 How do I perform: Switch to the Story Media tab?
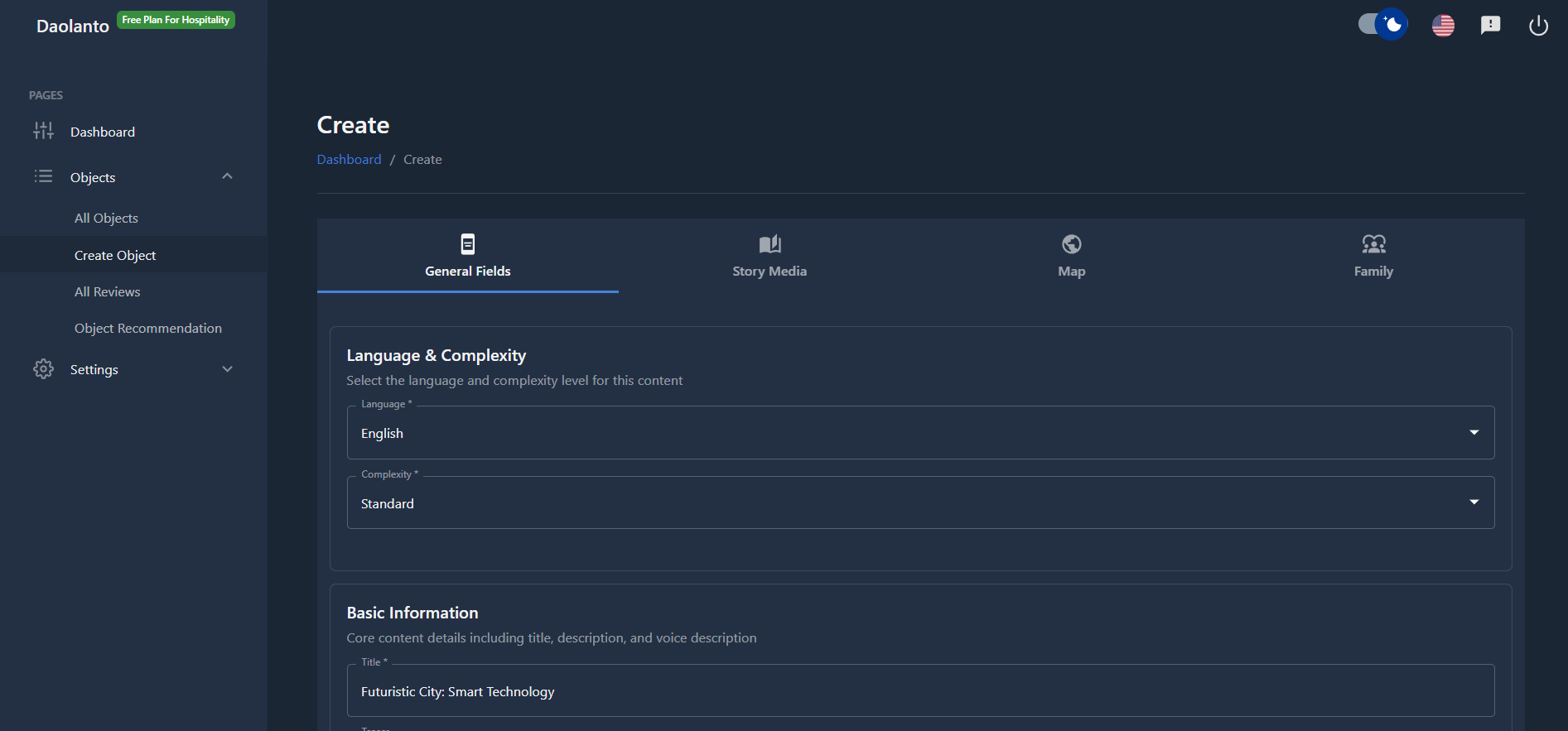tap(770, 256)
